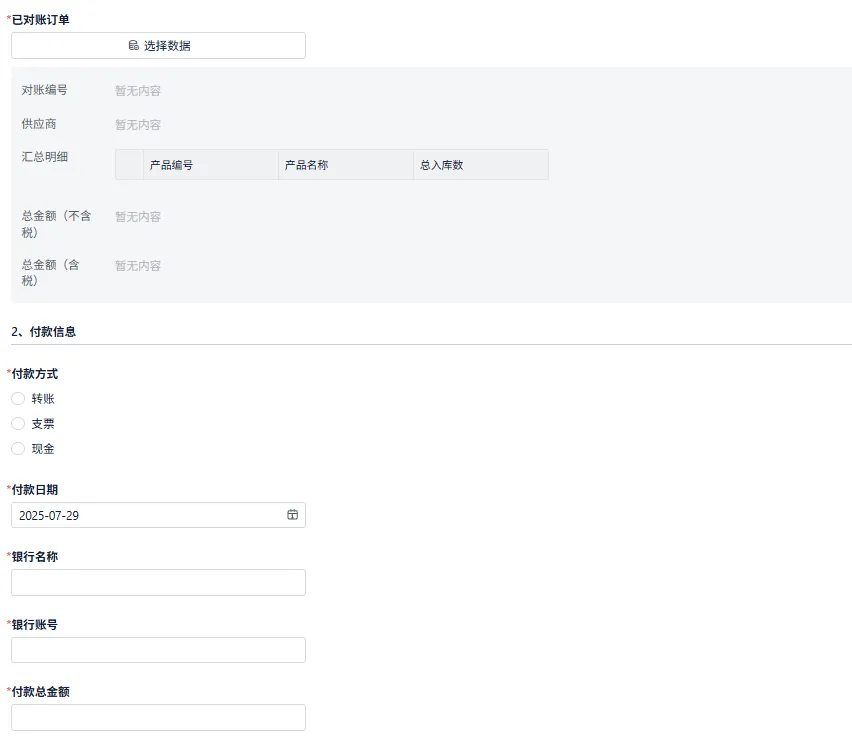Click the 总金额(含税) empty value
Viewport: 852px width, 744px height.
pos(138,266)
